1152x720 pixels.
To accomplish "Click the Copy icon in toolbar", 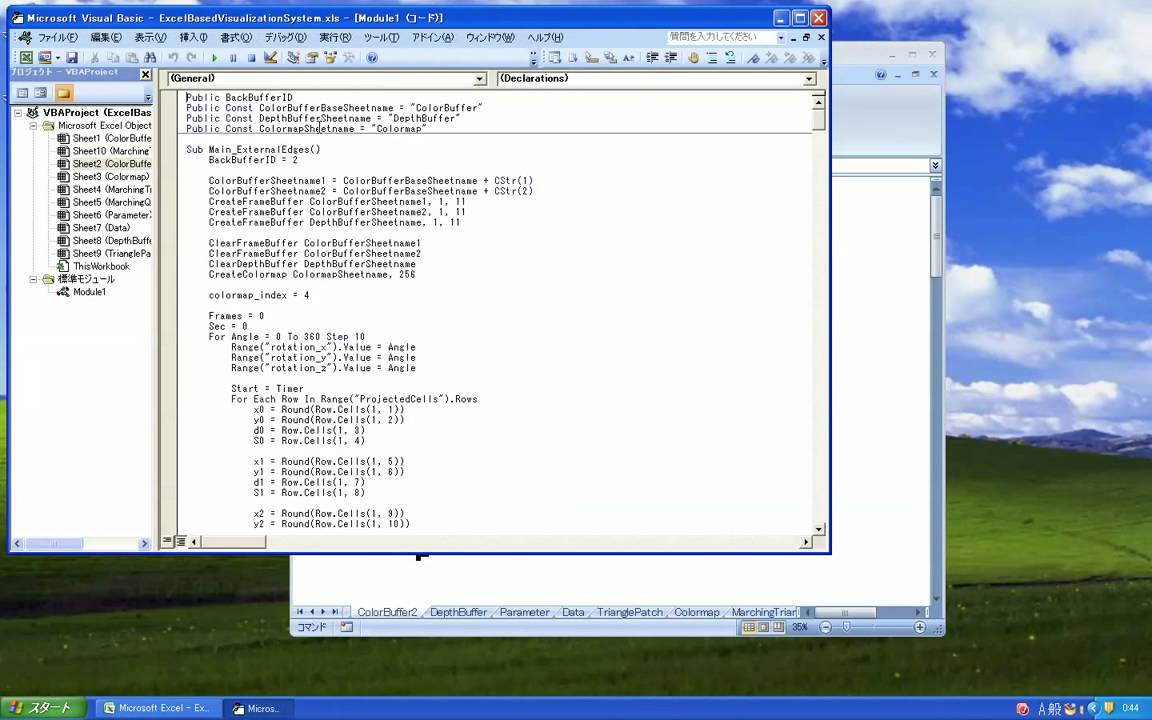I will coord(113,57).
